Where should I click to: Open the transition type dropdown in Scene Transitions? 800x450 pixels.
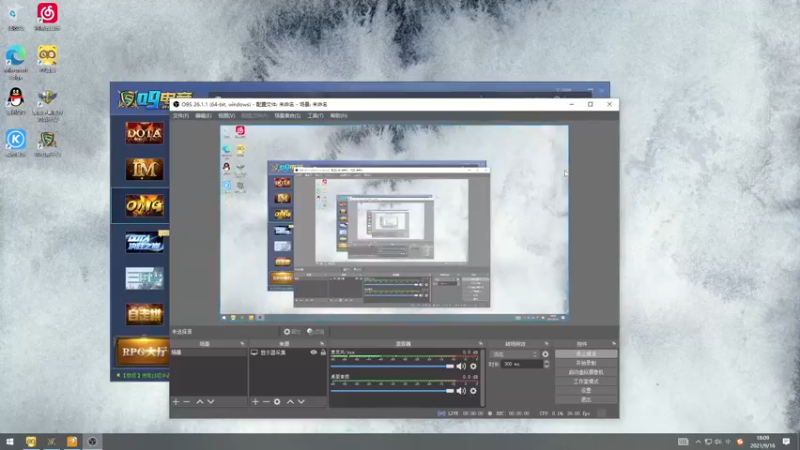[514, 354]
